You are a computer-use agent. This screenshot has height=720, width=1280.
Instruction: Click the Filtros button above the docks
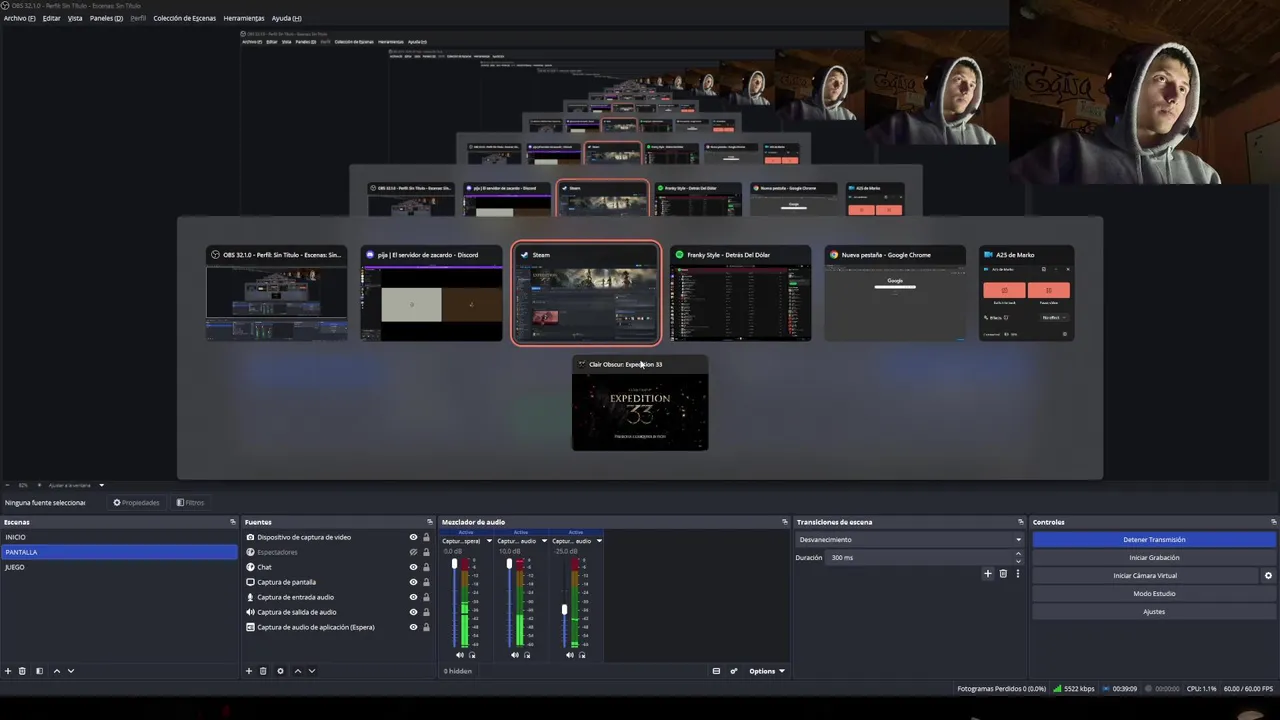coord(190,503)
